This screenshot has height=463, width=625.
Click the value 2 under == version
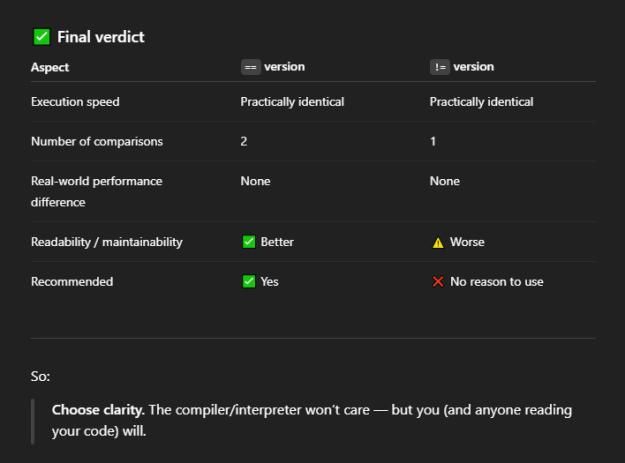point(244,141)
